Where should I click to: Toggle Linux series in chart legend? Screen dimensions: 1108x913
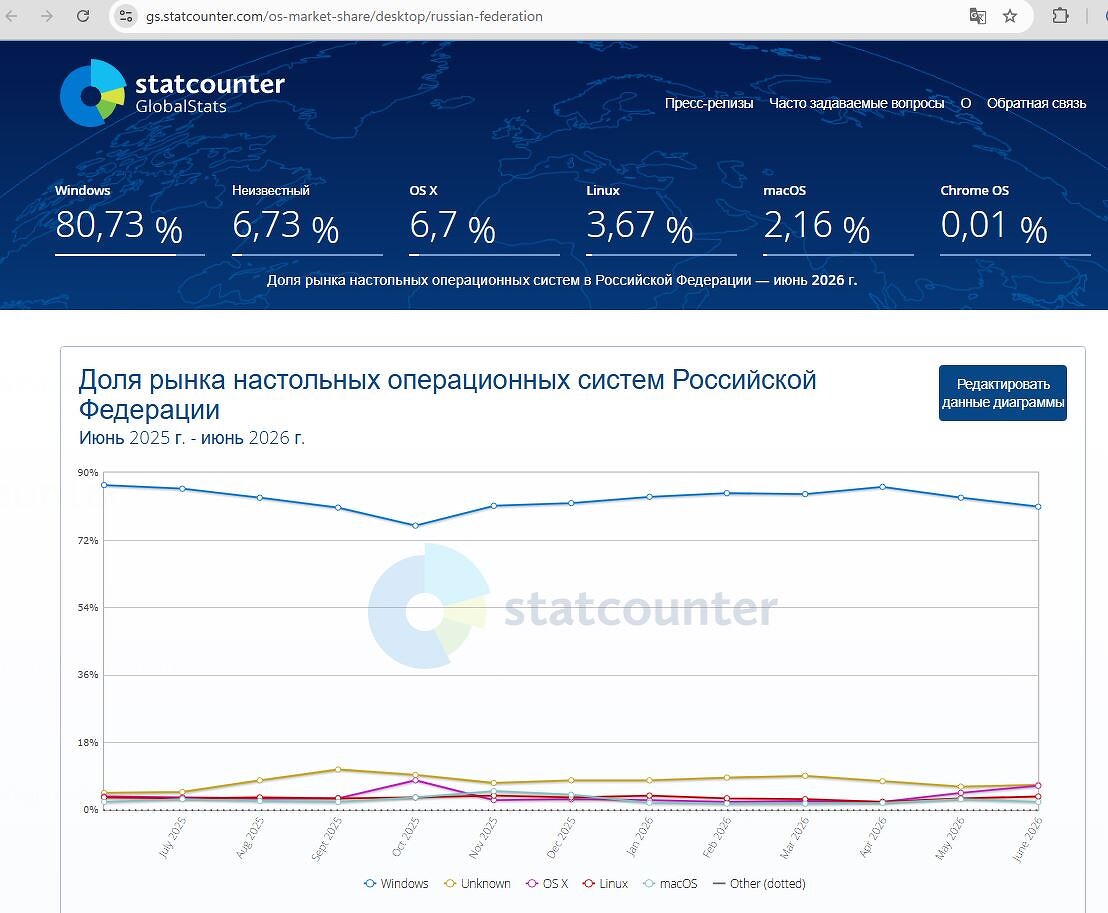tap(605, 883)
